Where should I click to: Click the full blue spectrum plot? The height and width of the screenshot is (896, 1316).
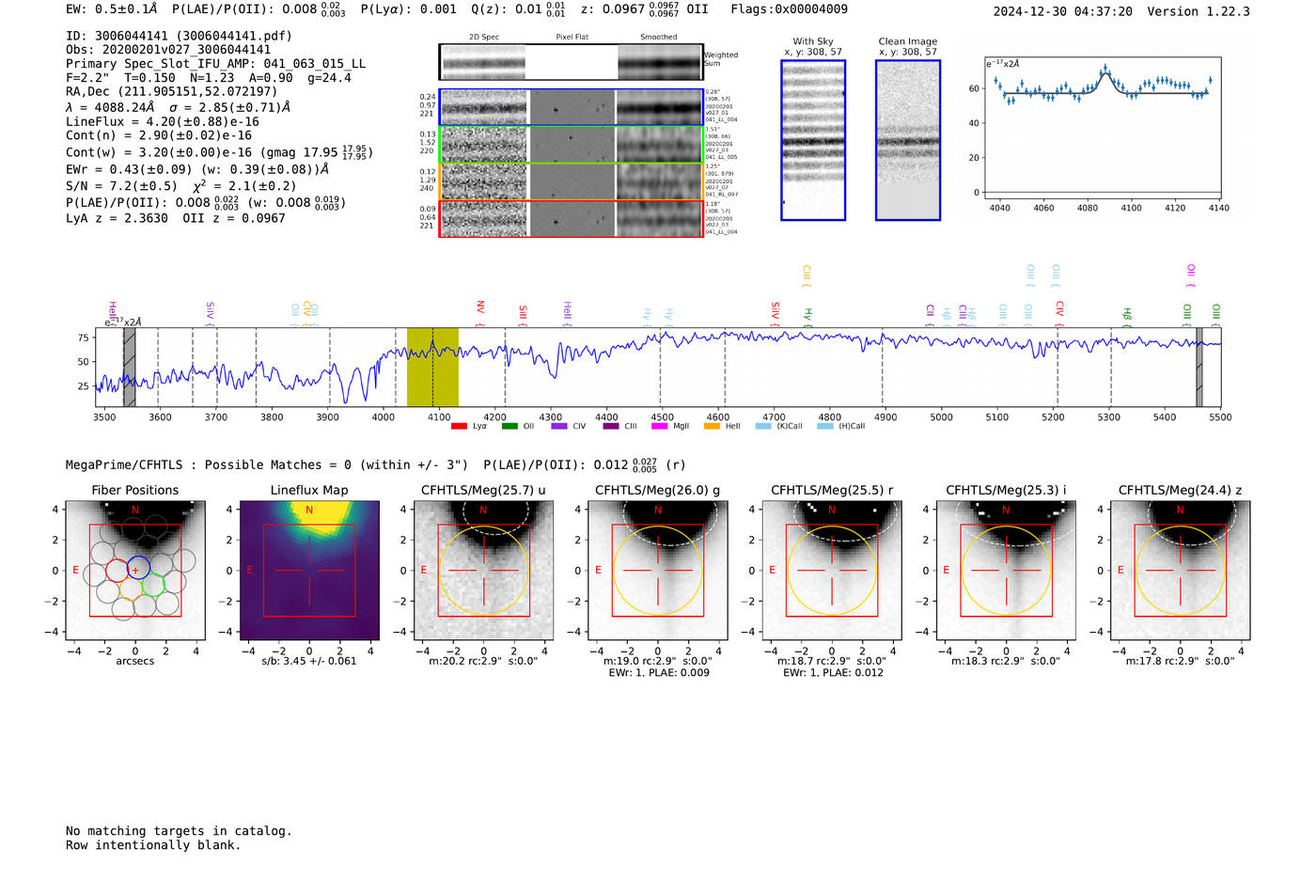tap(658, 367)
